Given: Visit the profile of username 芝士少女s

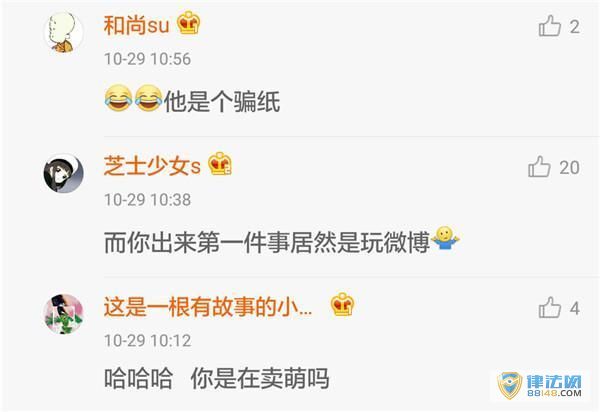Looking at the screenshot, I should pyautogui.click(x=152, y=166).
